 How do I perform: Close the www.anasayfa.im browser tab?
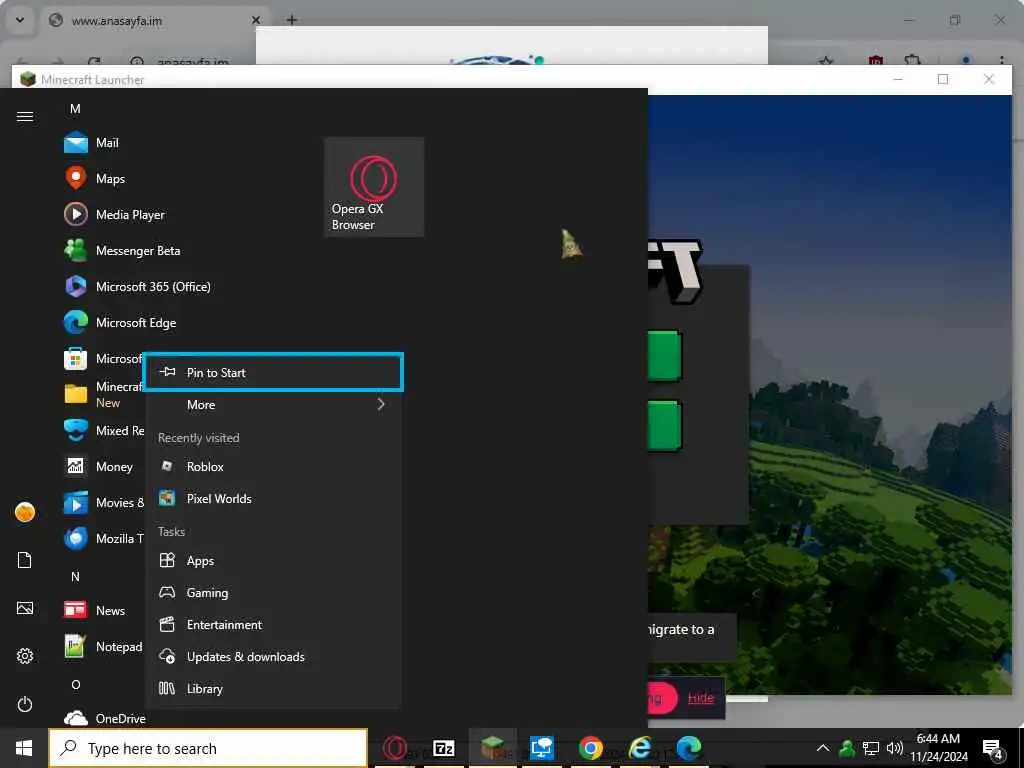coord(256,20)
